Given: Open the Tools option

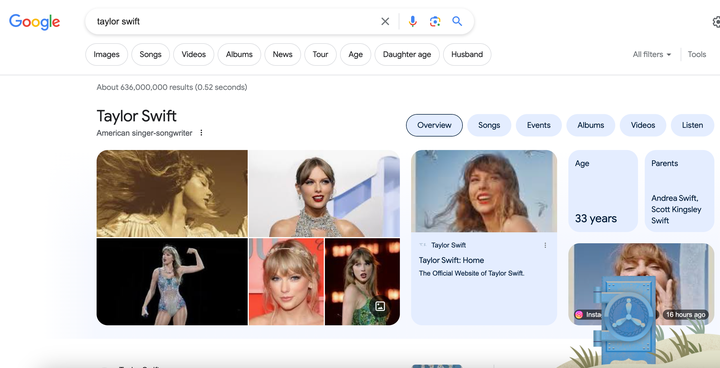Looking at the screenshot, I should tap(697, 54).
